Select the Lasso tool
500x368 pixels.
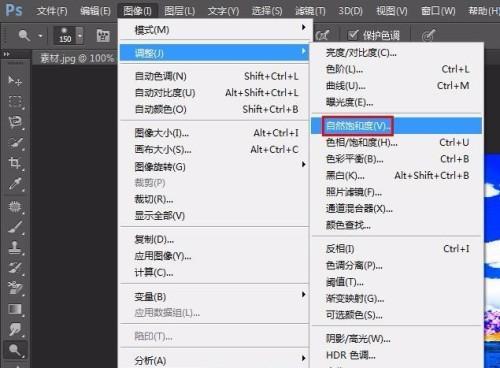(x=15, y=122)
